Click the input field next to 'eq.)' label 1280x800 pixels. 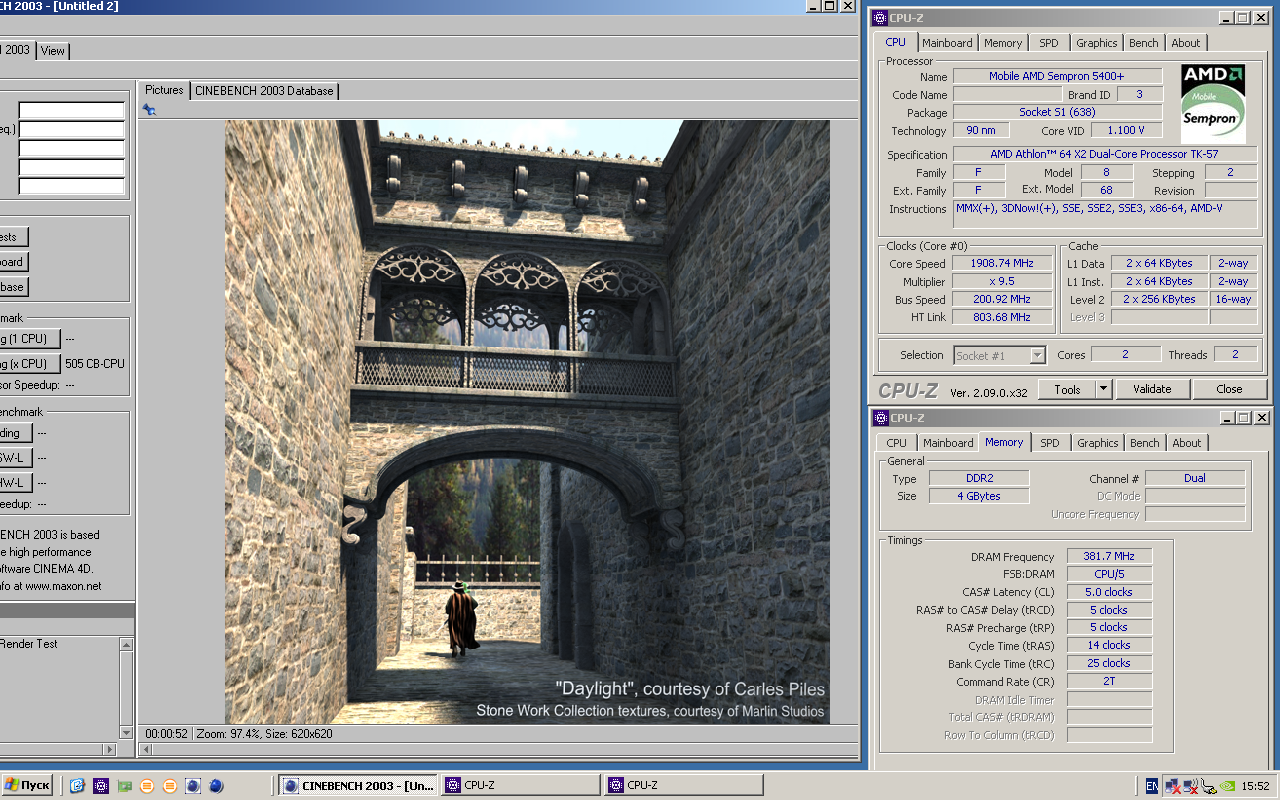click(71, 129)
